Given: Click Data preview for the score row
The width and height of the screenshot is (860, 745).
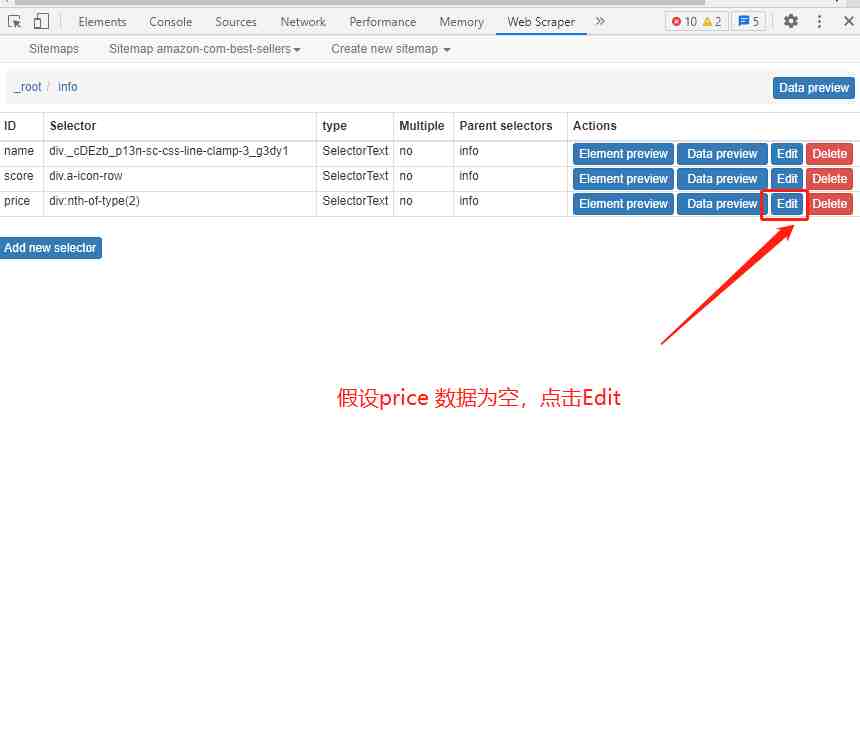Looking at the screenshot, I should [x=722, y=179].
